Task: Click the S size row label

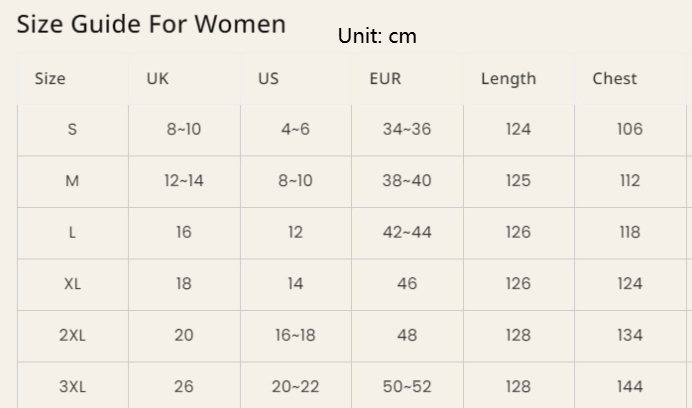Action: click(72, 129)
